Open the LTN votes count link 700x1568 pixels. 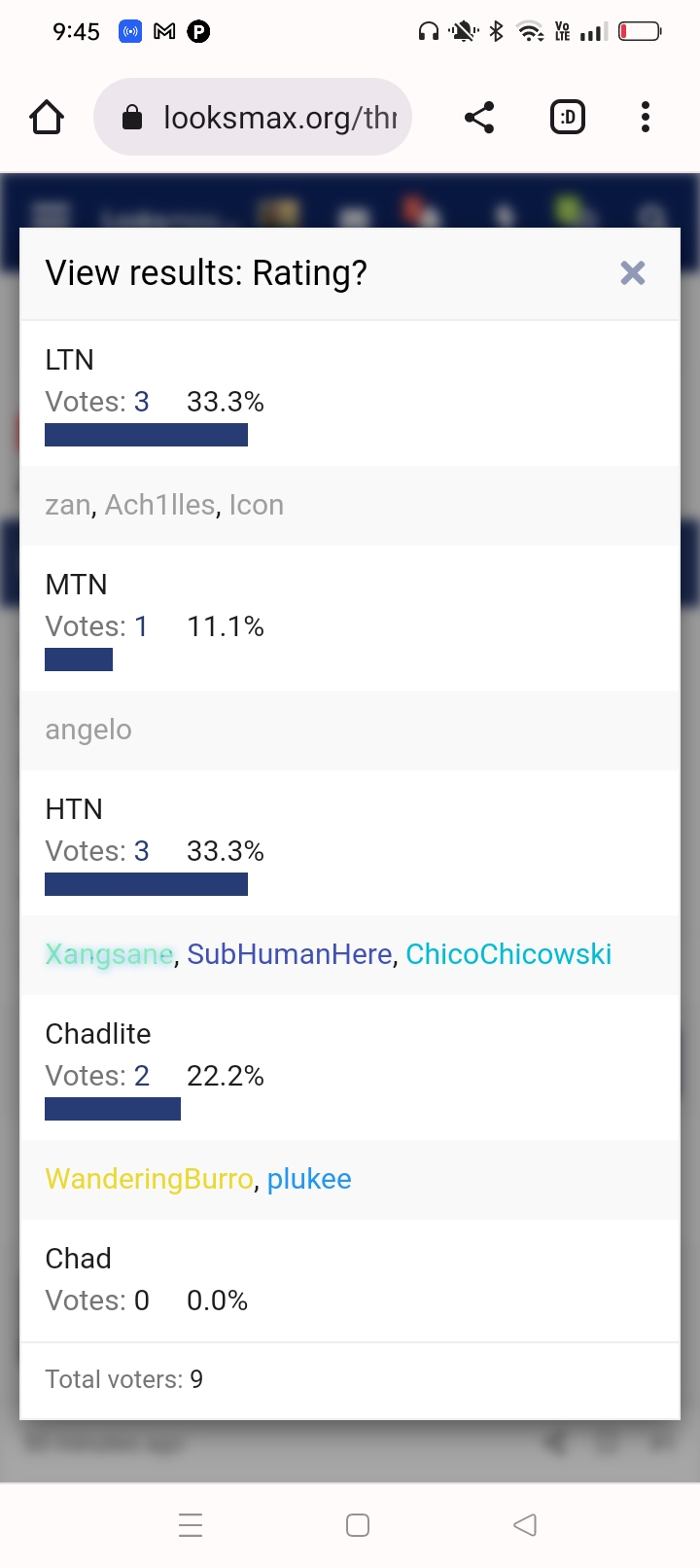(142, 402)
